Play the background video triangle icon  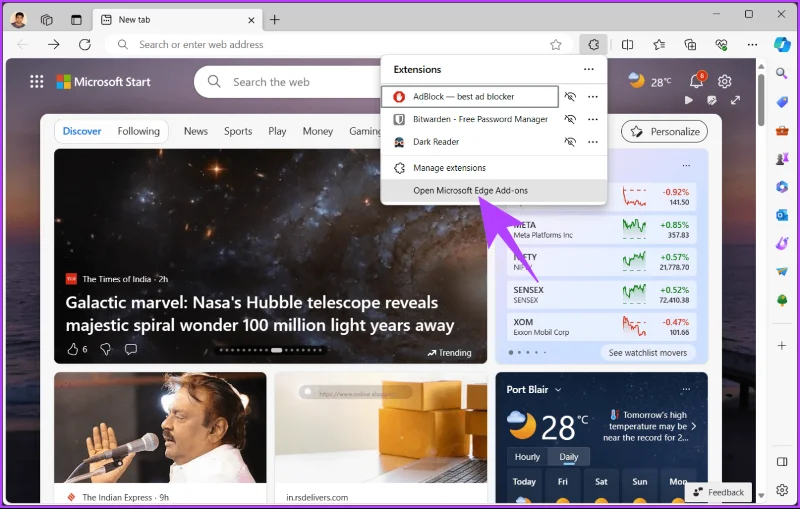(x=689, y=100)
